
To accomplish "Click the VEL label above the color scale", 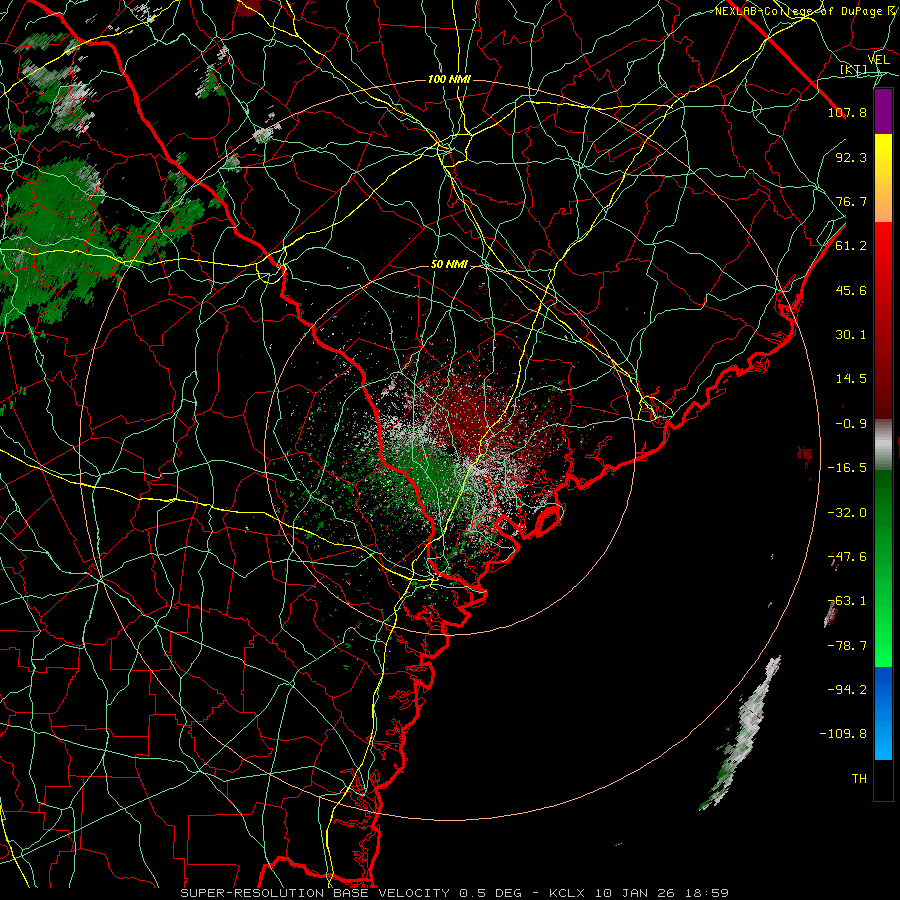I will click(x=878, y=59).
